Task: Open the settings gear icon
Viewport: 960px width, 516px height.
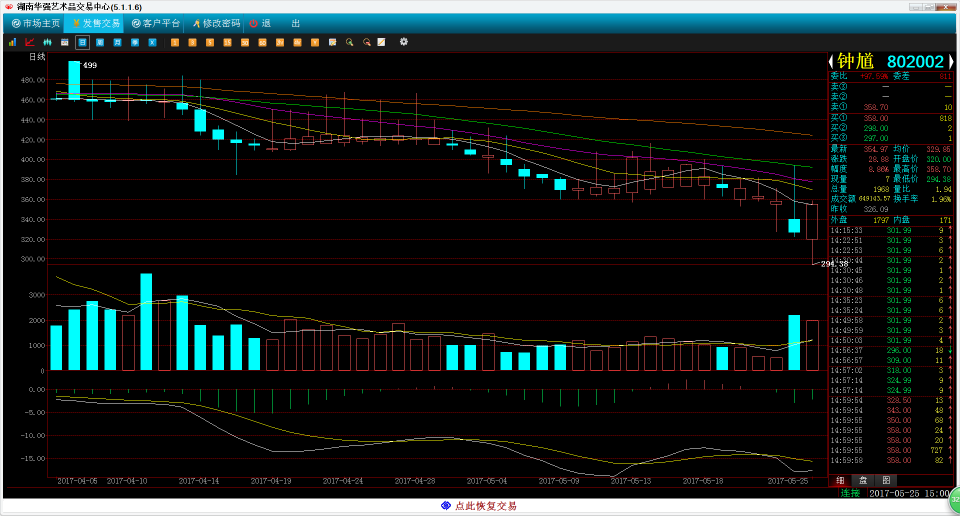Action: [x=404, y=42]
